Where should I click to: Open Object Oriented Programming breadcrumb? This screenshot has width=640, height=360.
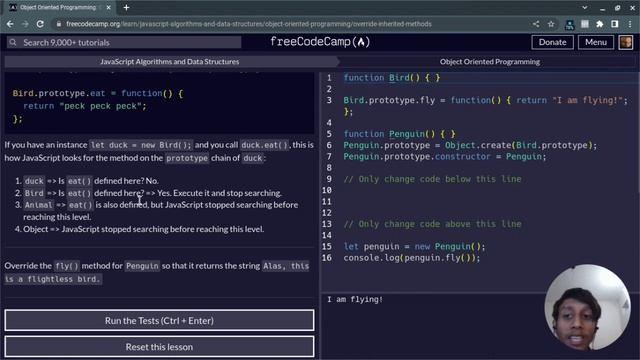click(489, 62)
